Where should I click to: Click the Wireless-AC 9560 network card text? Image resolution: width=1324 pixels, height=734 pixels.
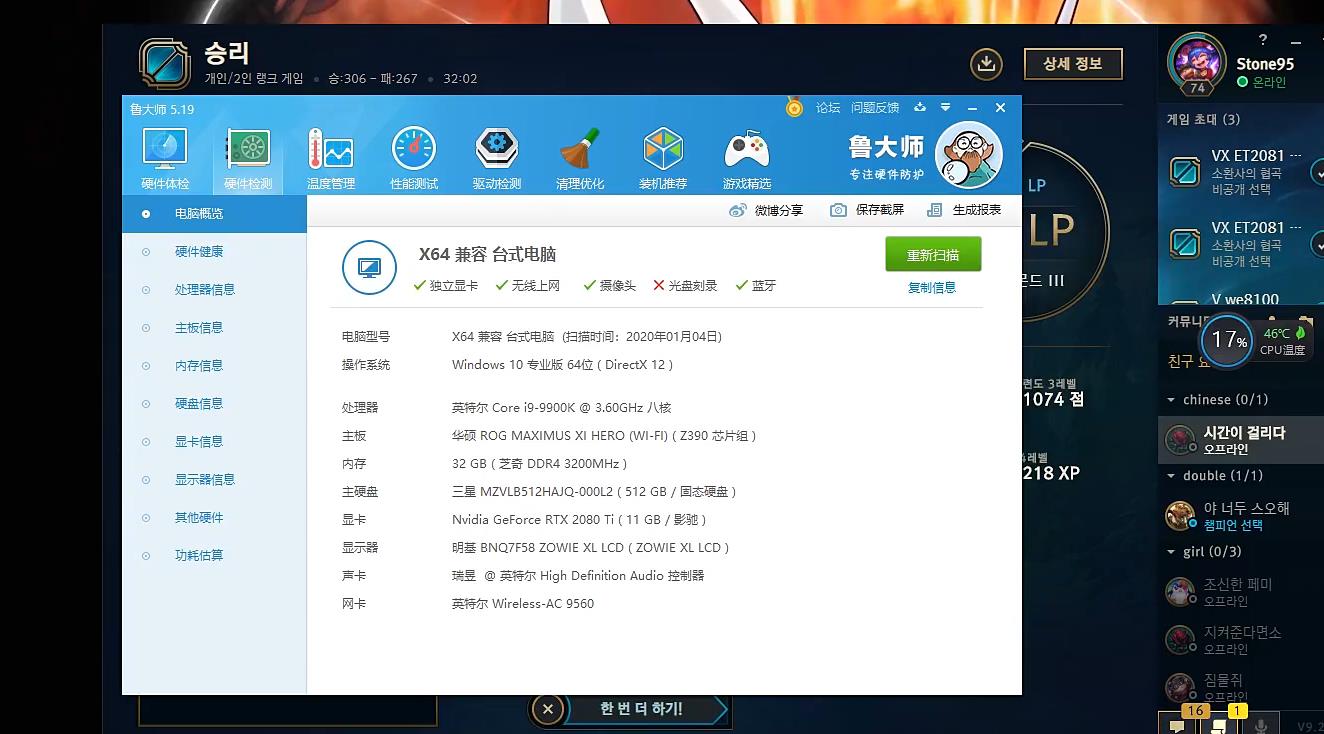click(523, 604)
